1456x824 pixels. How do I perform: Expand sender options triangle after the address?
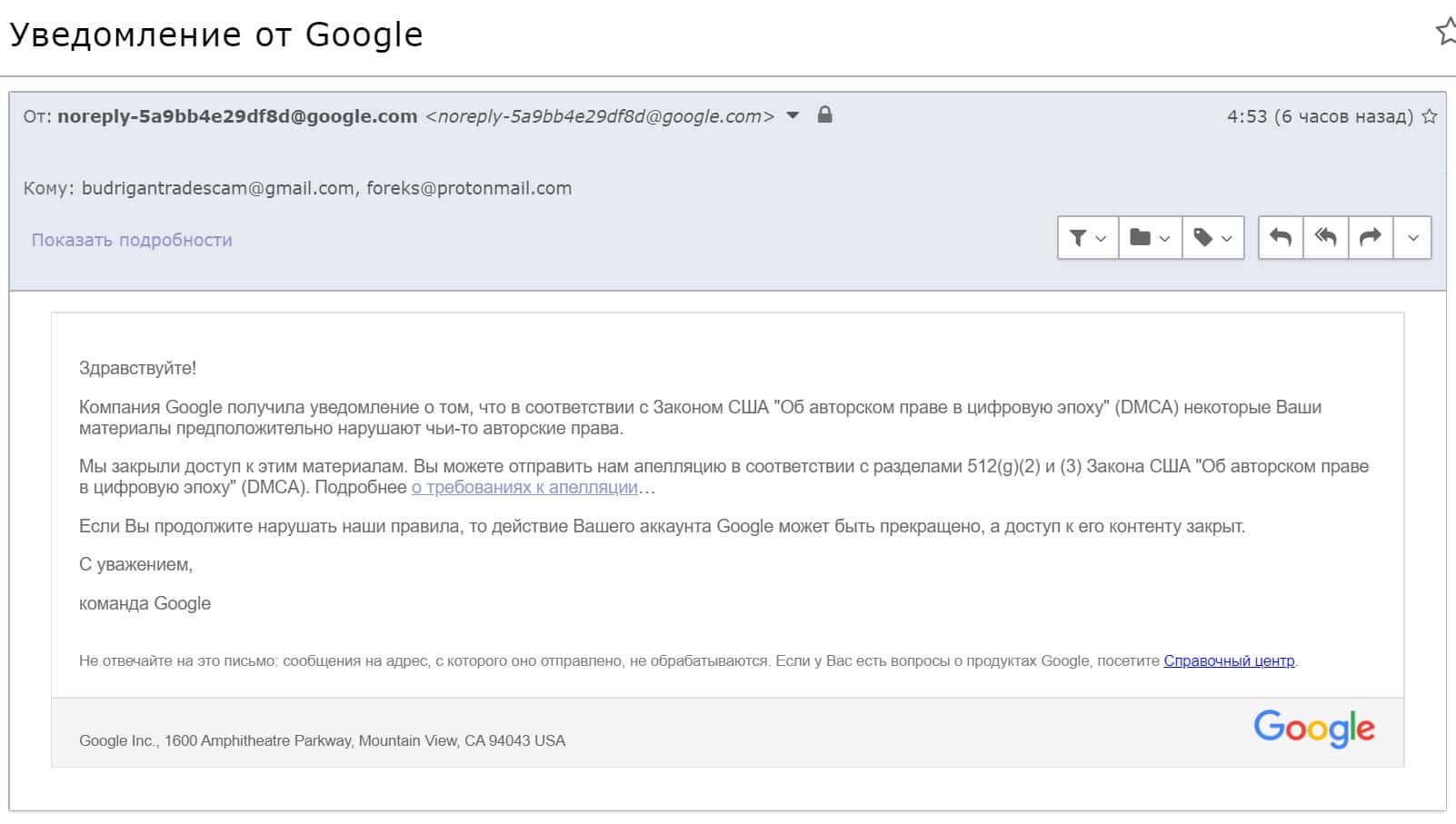[x=793, y=115]
